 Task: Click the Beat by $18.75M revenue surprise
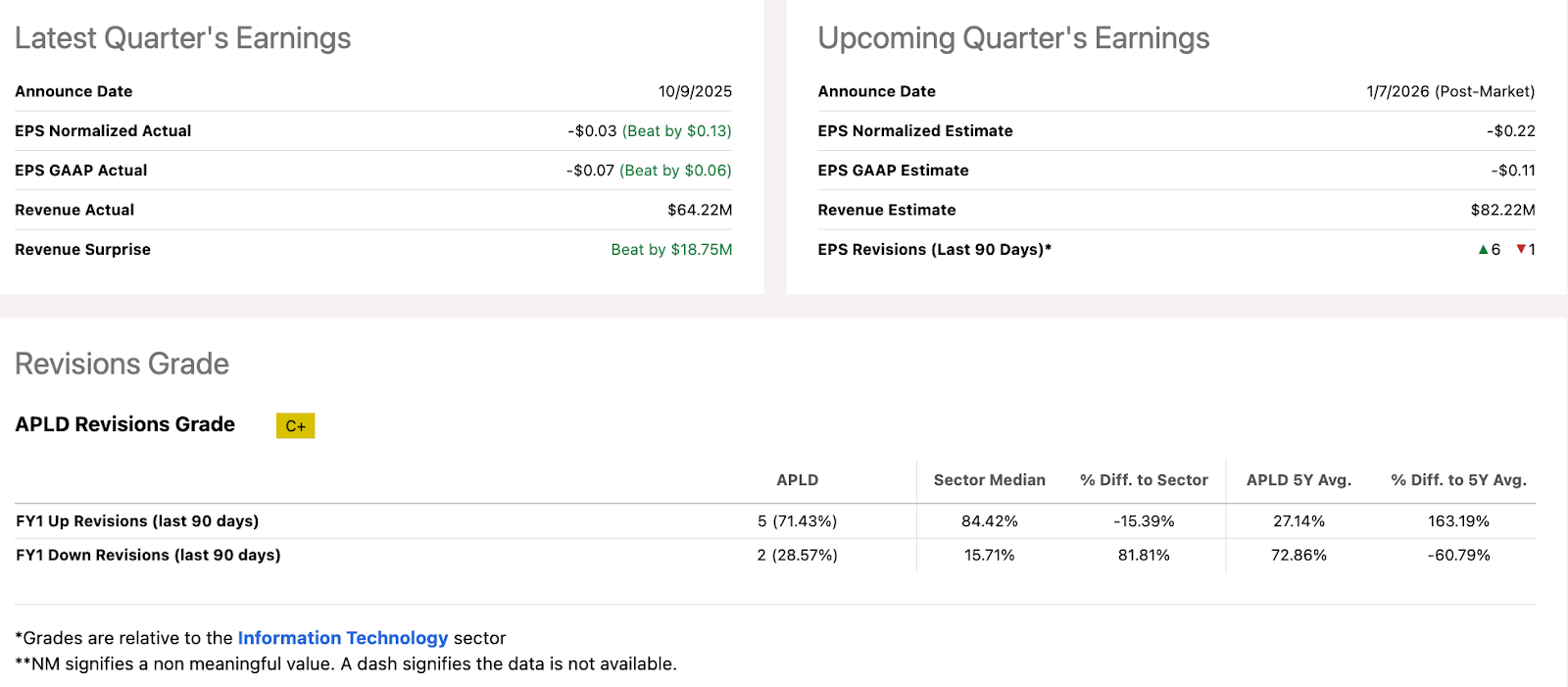(x=671, y=250)
